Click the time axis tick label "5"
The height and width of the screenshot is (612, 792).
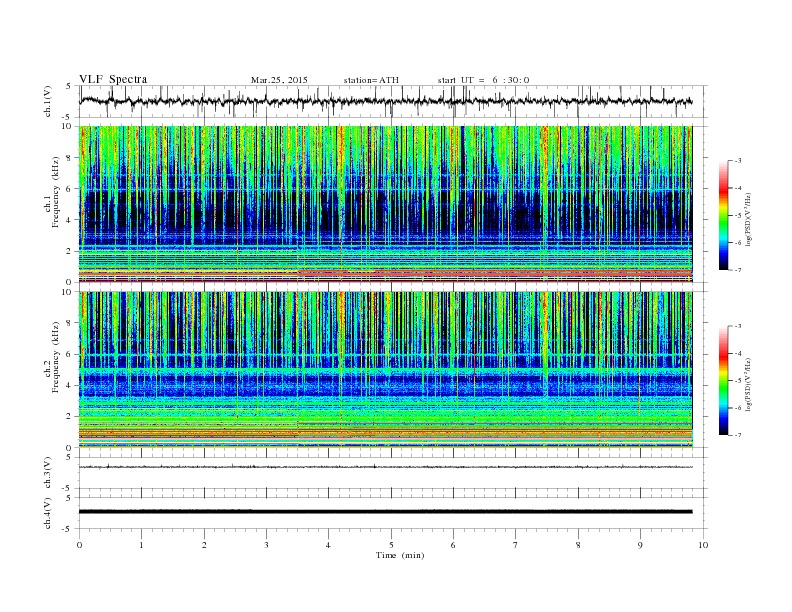click(391, 545)
